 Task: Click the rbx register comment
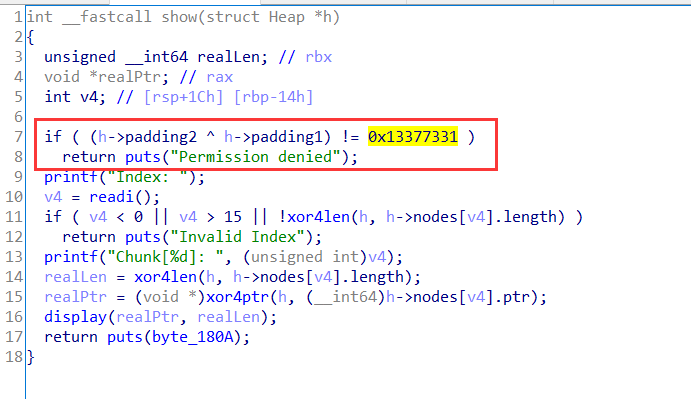319,57
